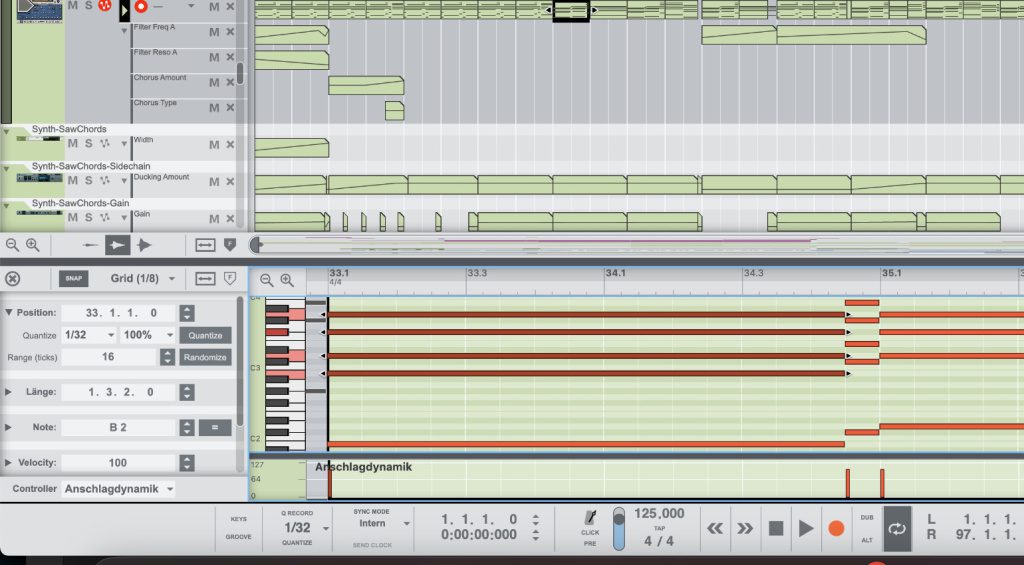Image resolution: width=1024 pixels, height=565 pixels.
Task: Click the 34.1 ruler marker
Action: [x=615, y=273]
